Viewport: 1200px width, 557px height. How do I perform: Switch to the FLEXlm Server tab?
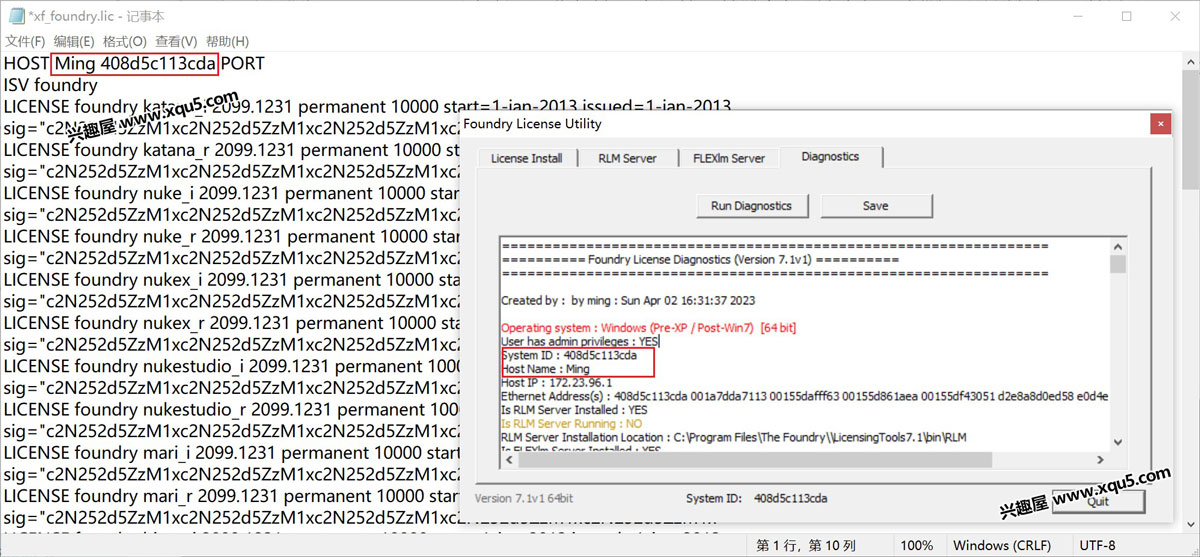click(x=728, y=158)
